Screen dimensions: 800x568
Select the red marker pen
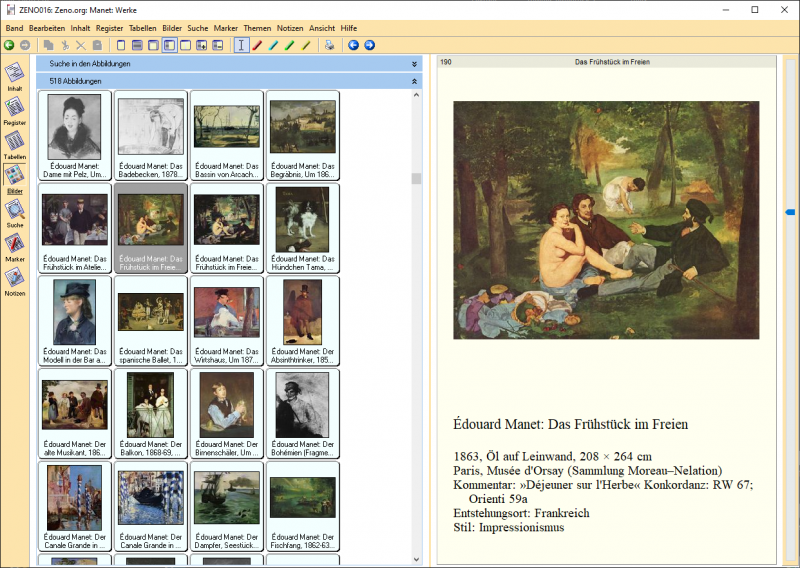257,45
